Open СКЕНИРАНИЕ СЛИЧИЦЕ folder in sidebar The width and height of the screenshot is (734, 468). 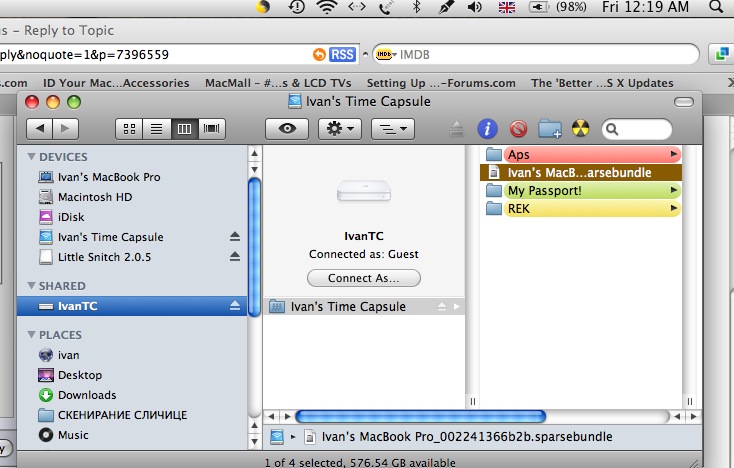click(x=132, y=415)
